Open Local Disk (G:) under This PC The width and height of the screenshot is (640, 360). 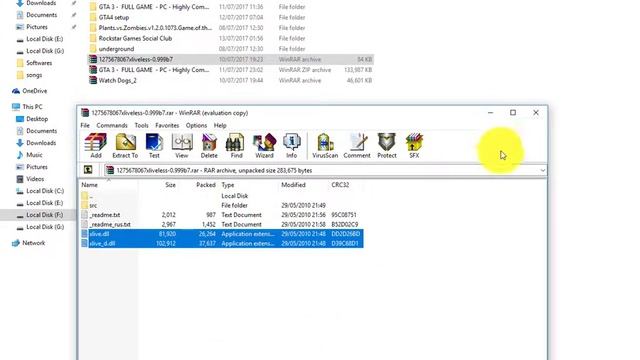[x=45, y=227]
